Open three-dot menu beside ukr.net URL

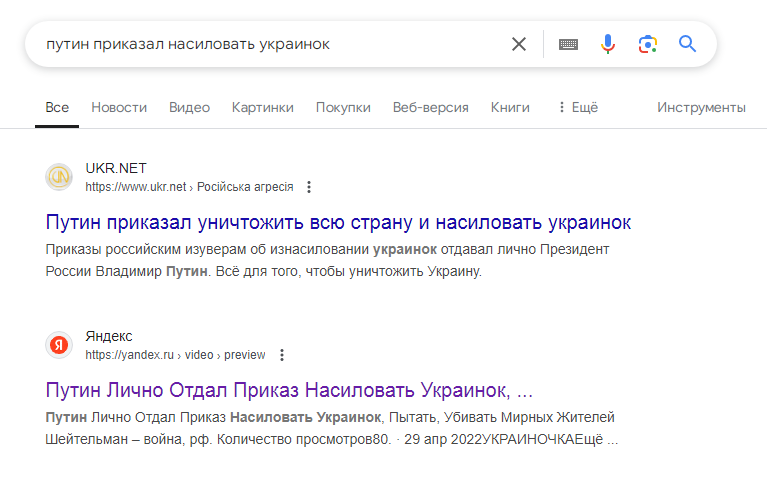click(309, 187)
